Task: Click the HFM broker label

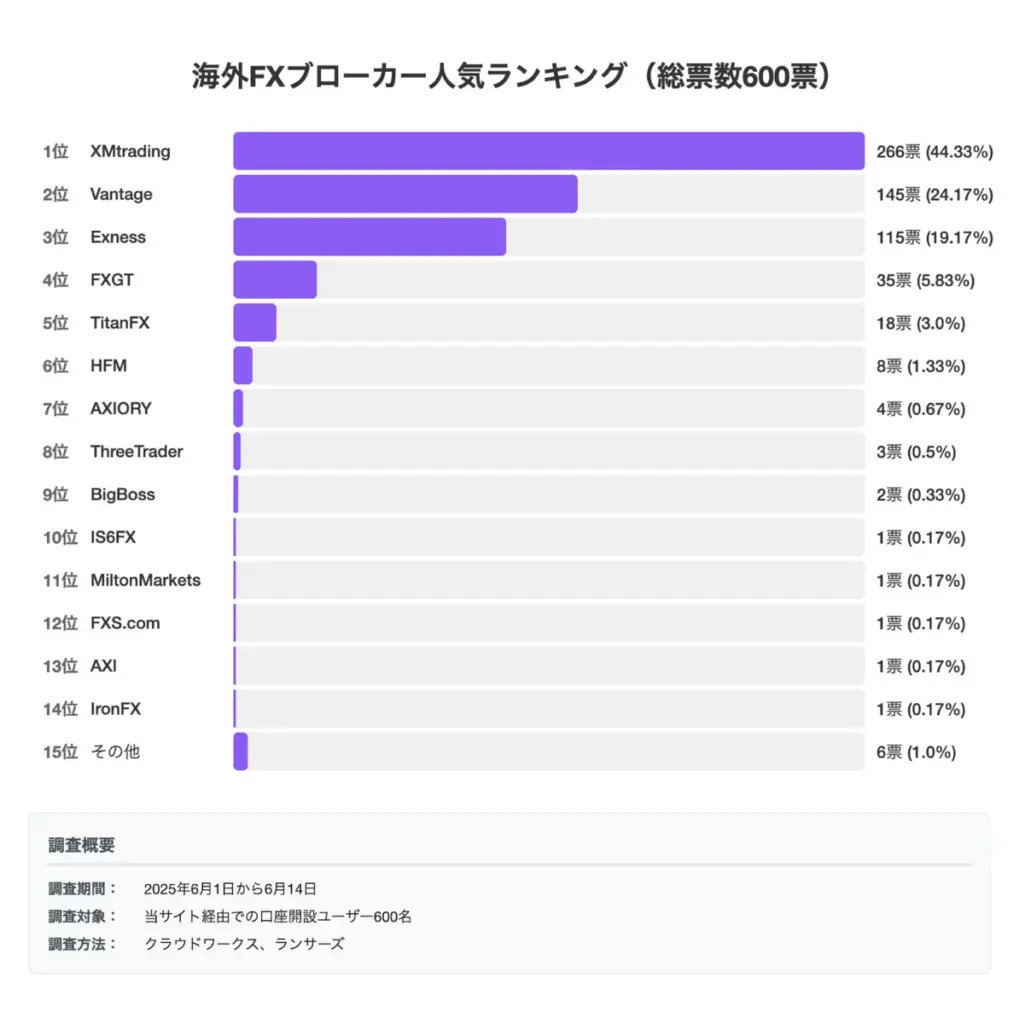Action: point(108,366)
